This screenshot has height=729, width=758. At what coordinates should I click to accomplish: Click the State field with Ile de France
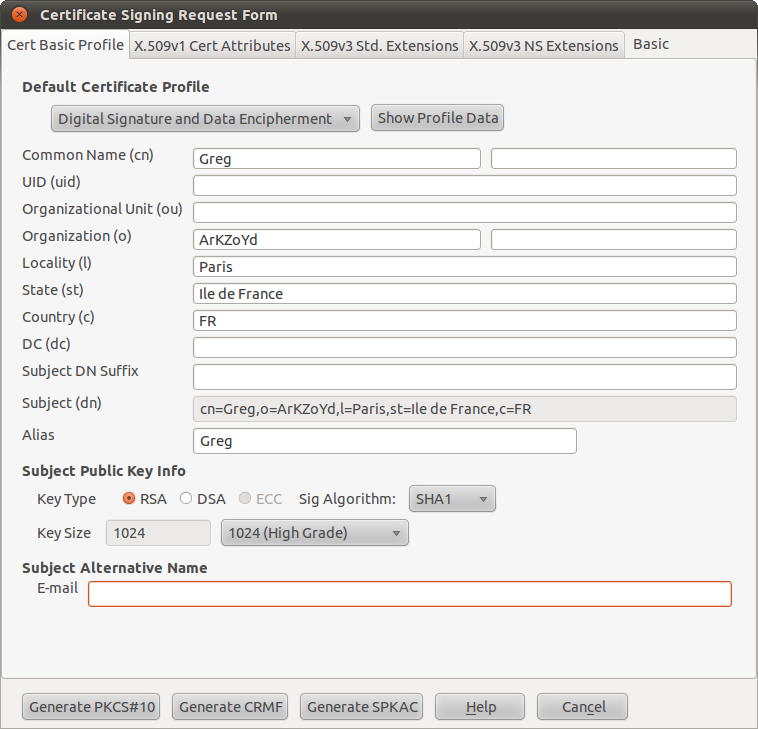tap(465, 293)
